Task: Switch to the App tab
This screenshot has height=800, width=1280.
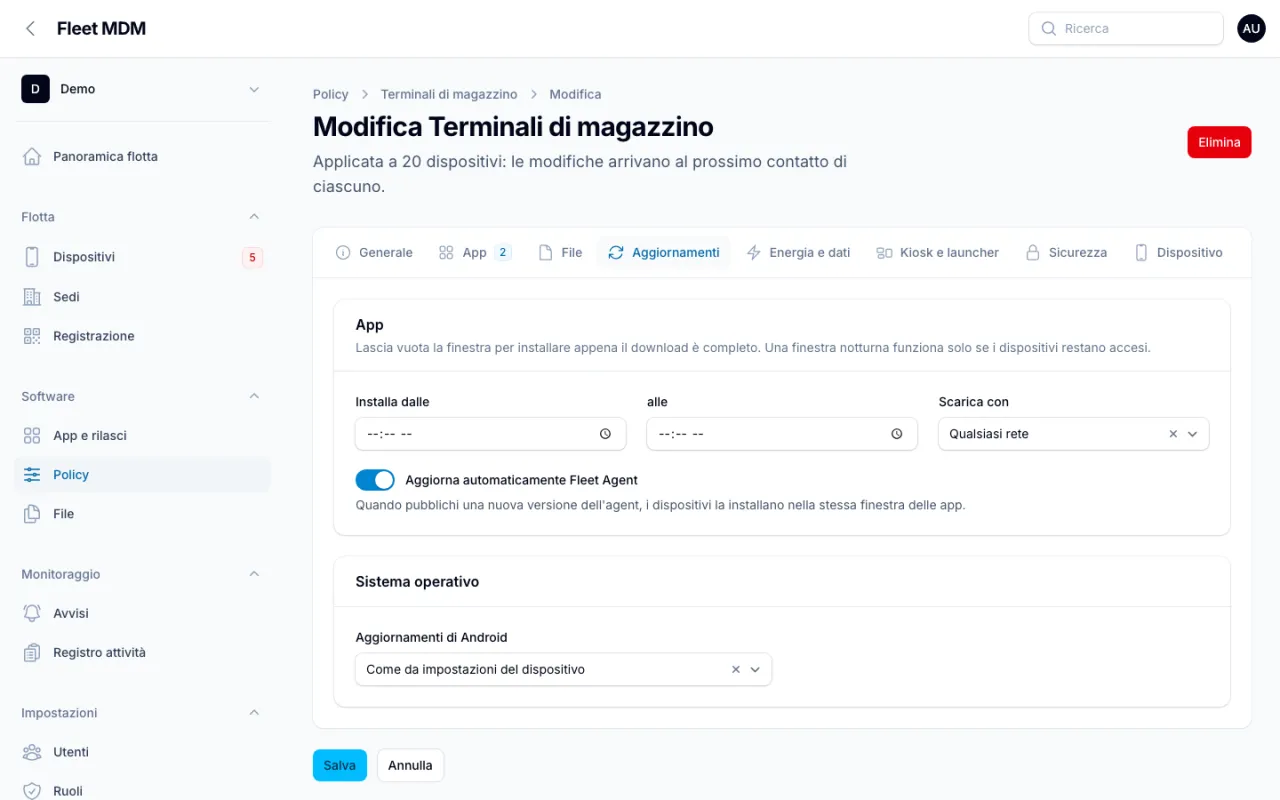Action: [x=475, y=253]
